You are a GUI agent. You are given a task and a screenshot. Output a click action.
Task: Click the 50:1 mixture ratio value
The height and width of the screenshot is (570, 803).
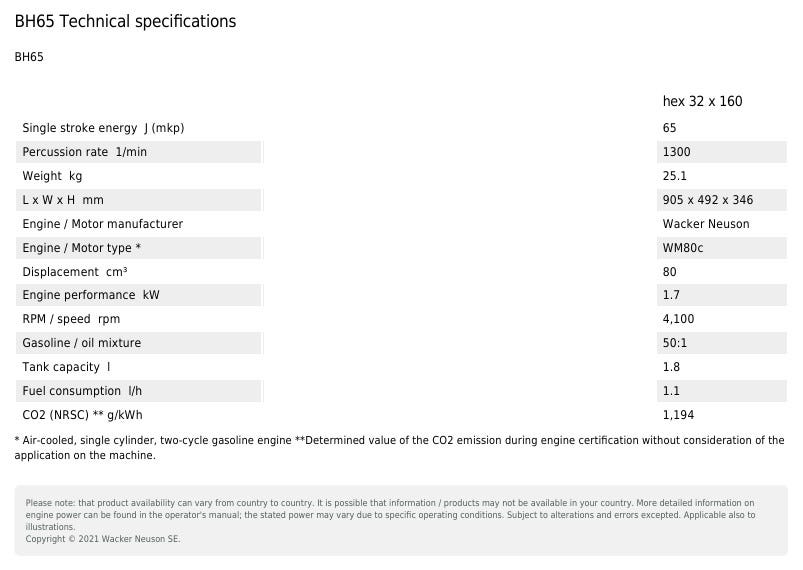tap(675, 343)
